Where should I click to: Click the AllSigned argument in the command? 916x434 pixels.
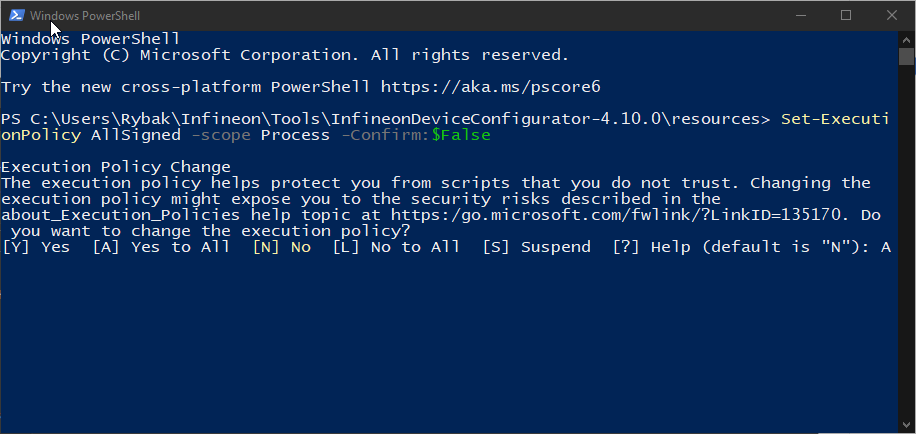tap(136, 136)
